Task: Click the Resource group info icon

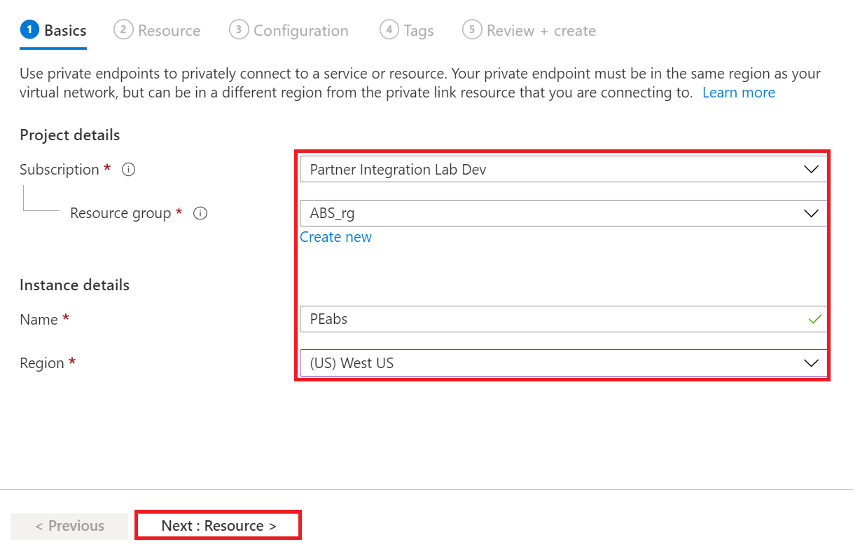Action: pos(200,213)
